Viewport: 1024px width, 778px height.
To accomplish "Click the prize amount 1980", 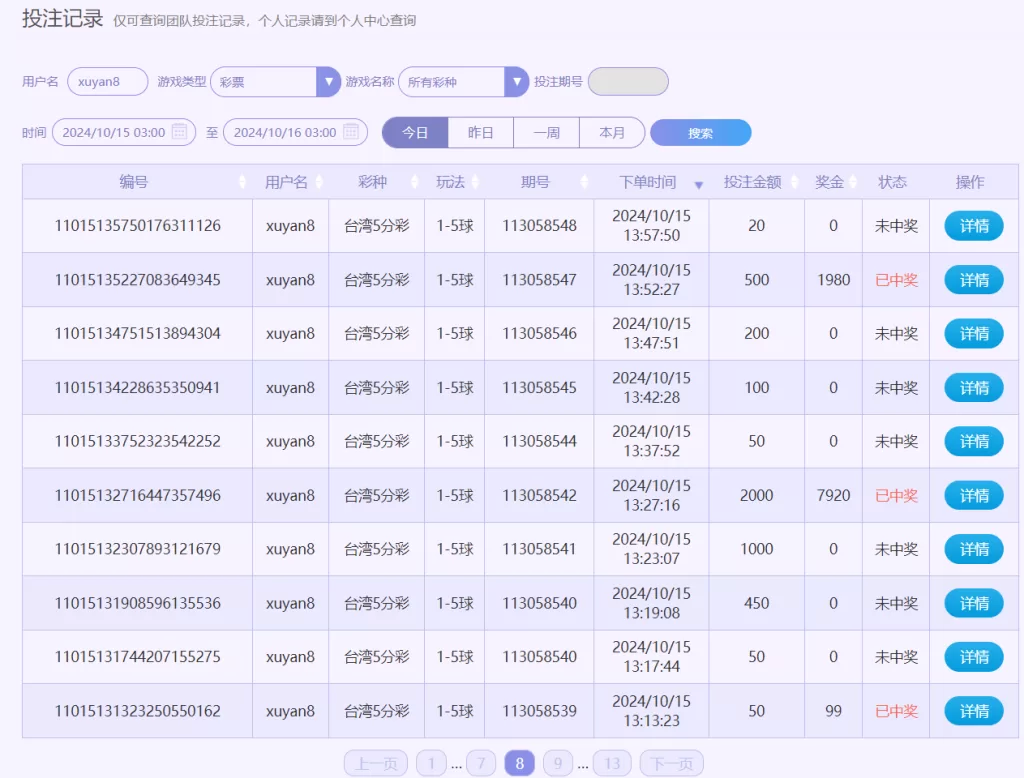I will (x=833, y=280).
